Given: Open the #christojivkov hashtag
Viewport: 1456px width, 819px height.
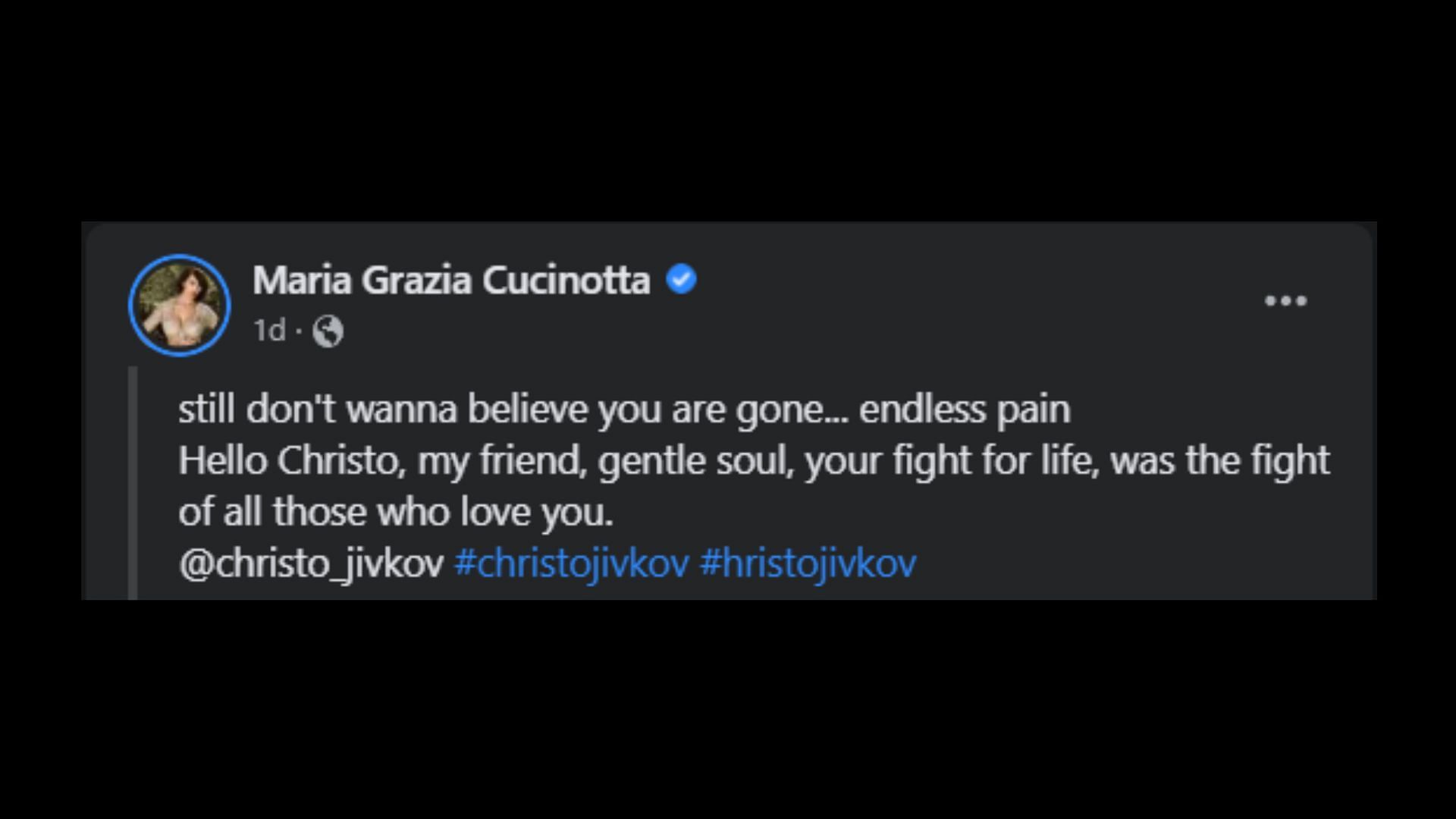Looking at the screenshot, I should point(571,563).
